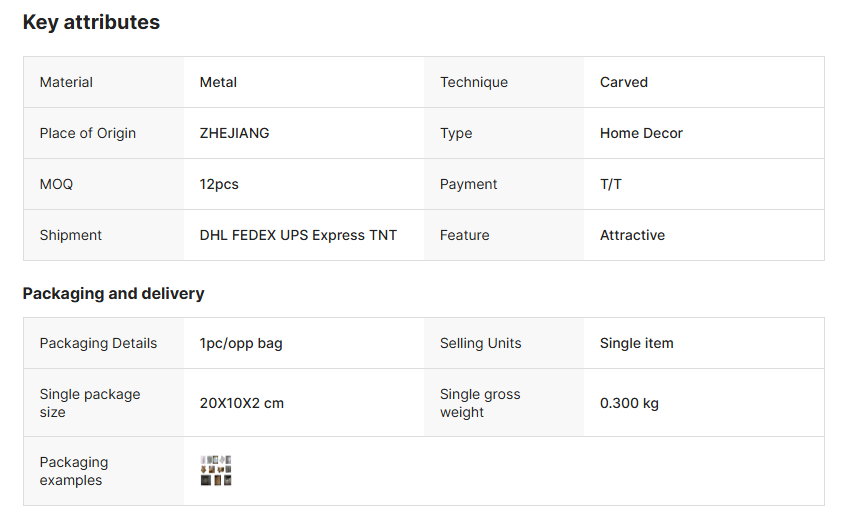Click the Carved technique value

624,82
